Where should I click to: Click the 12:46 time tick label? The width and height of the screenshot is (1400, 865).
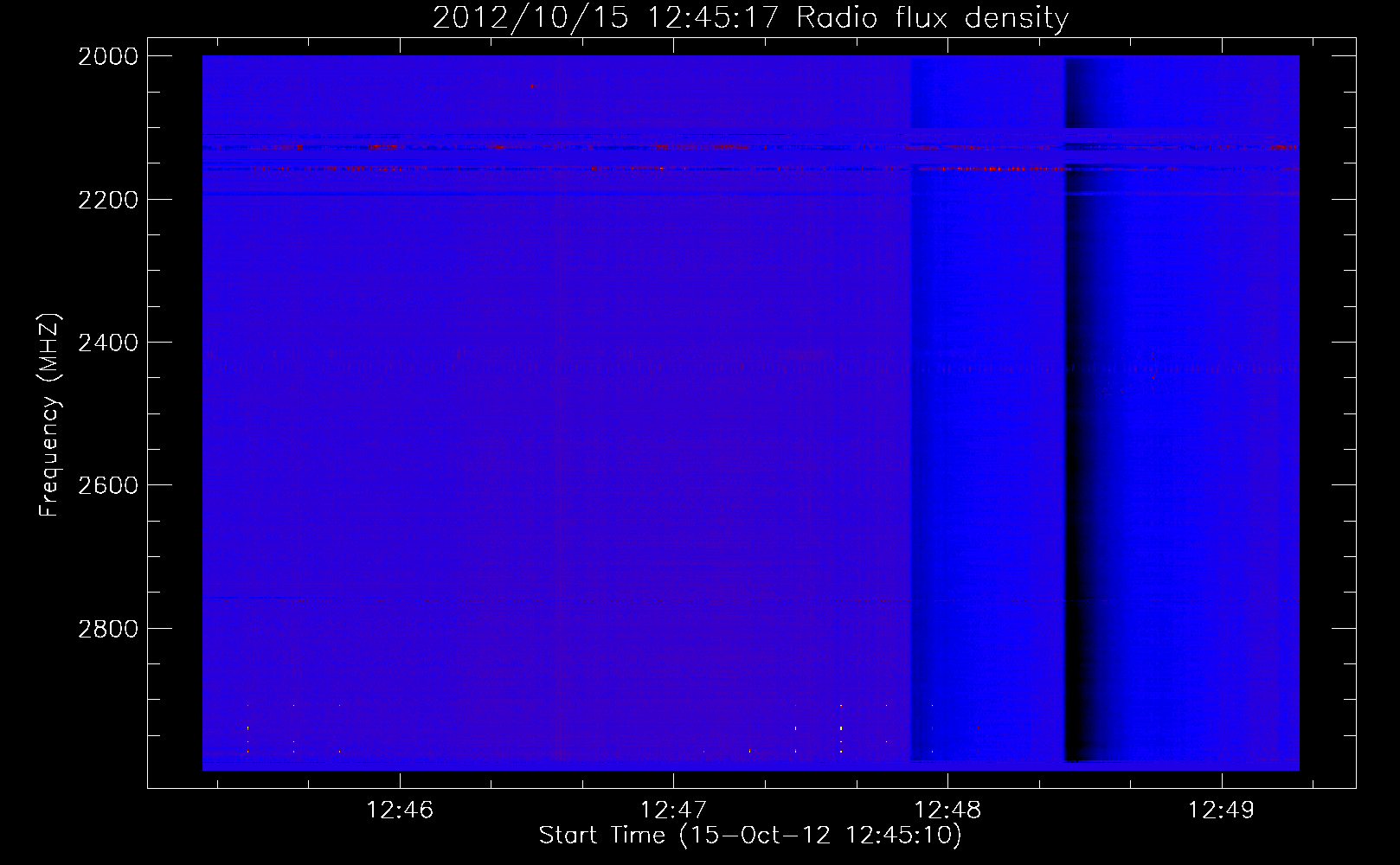click(x=400, y=811)
